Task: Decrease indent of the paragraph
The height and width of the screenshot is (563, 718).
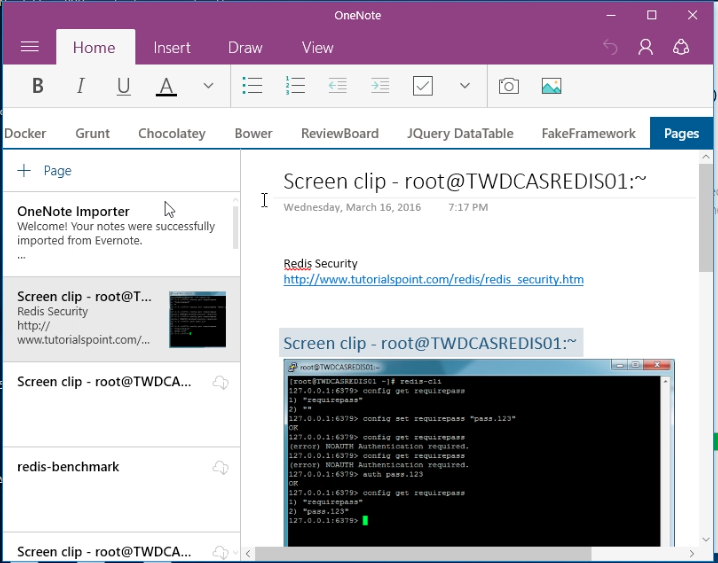Action: pyautogui.click(x=337, y=86)
